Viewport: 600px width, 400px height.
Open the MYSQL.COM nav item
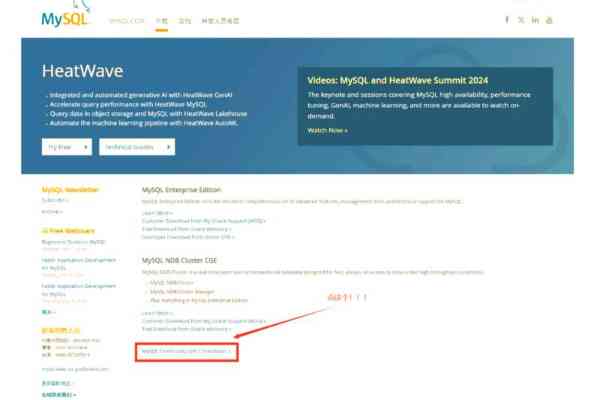127,21
